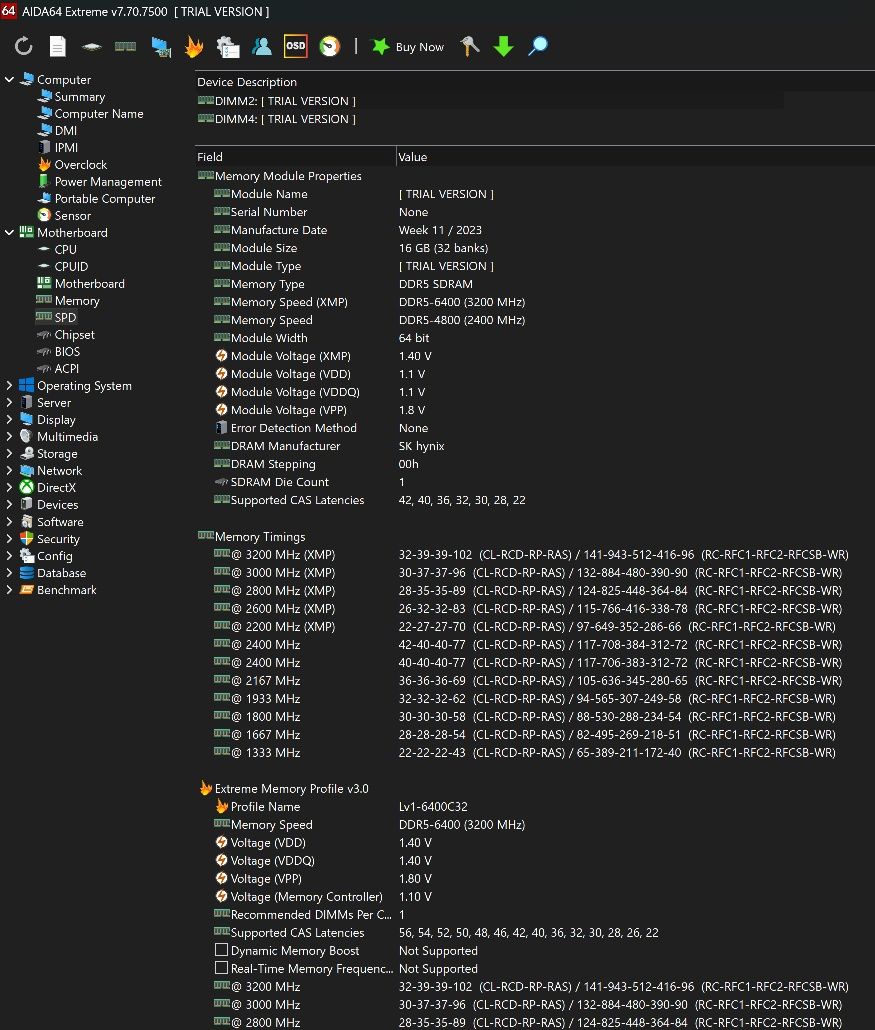Expand the Security tree node
Viewport: 875px width, 1030px height.
(x=9, y=539)
